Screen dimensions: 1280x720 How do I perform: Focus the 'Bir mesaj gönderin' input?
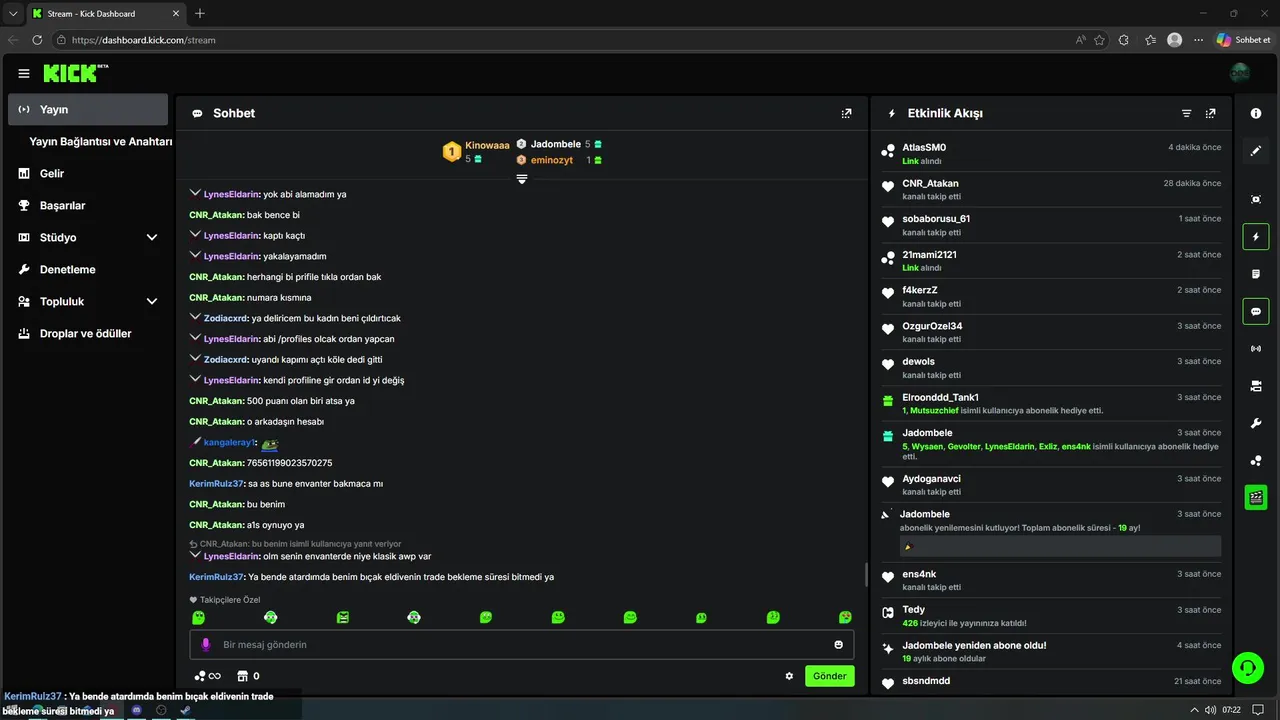click(522, 644)
